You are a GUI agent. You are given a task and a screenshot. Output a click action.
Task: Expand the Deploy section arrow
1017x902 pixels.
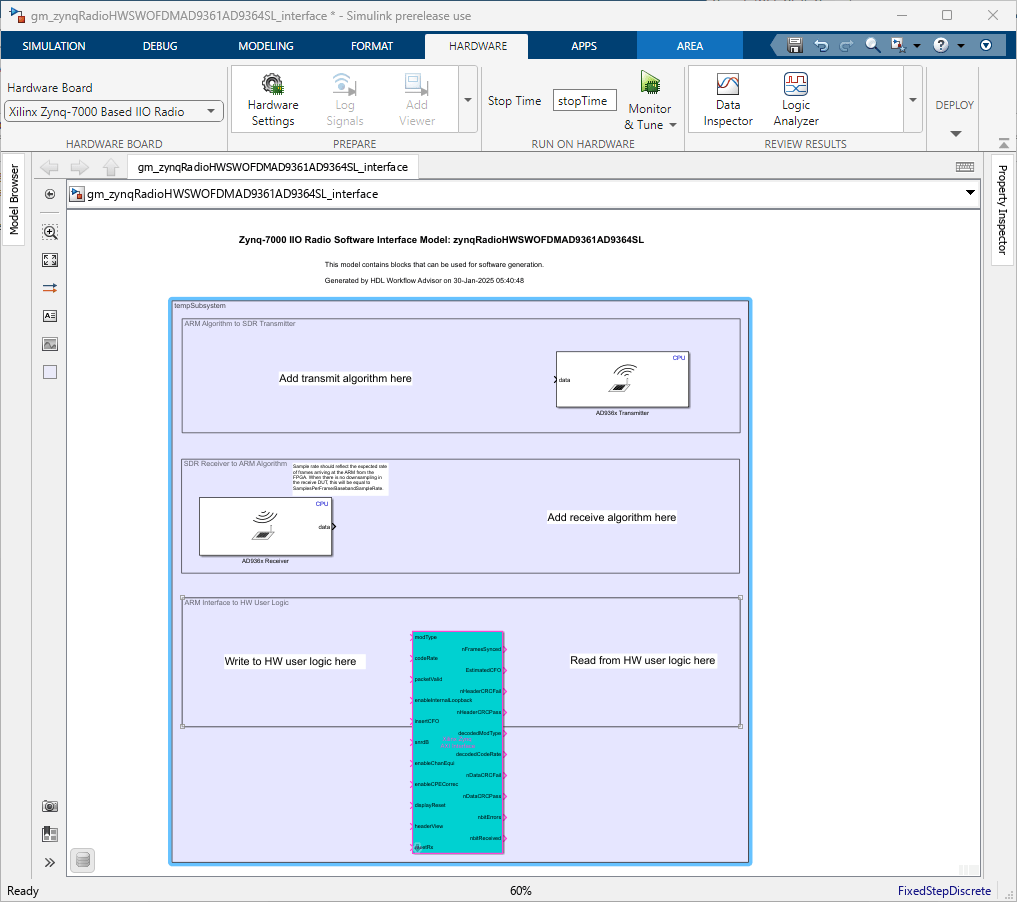click(x=955, y=134)
